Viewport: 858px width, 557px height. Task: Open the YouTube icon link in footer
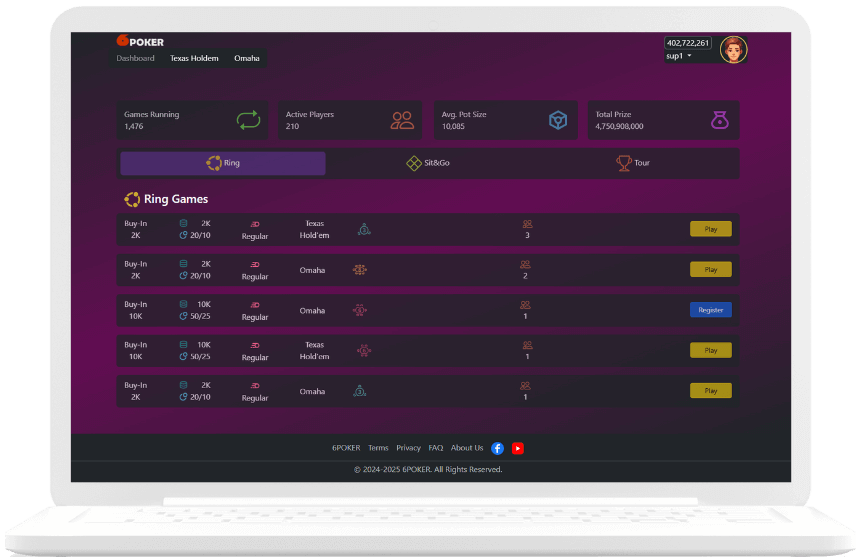coord(518,448)
